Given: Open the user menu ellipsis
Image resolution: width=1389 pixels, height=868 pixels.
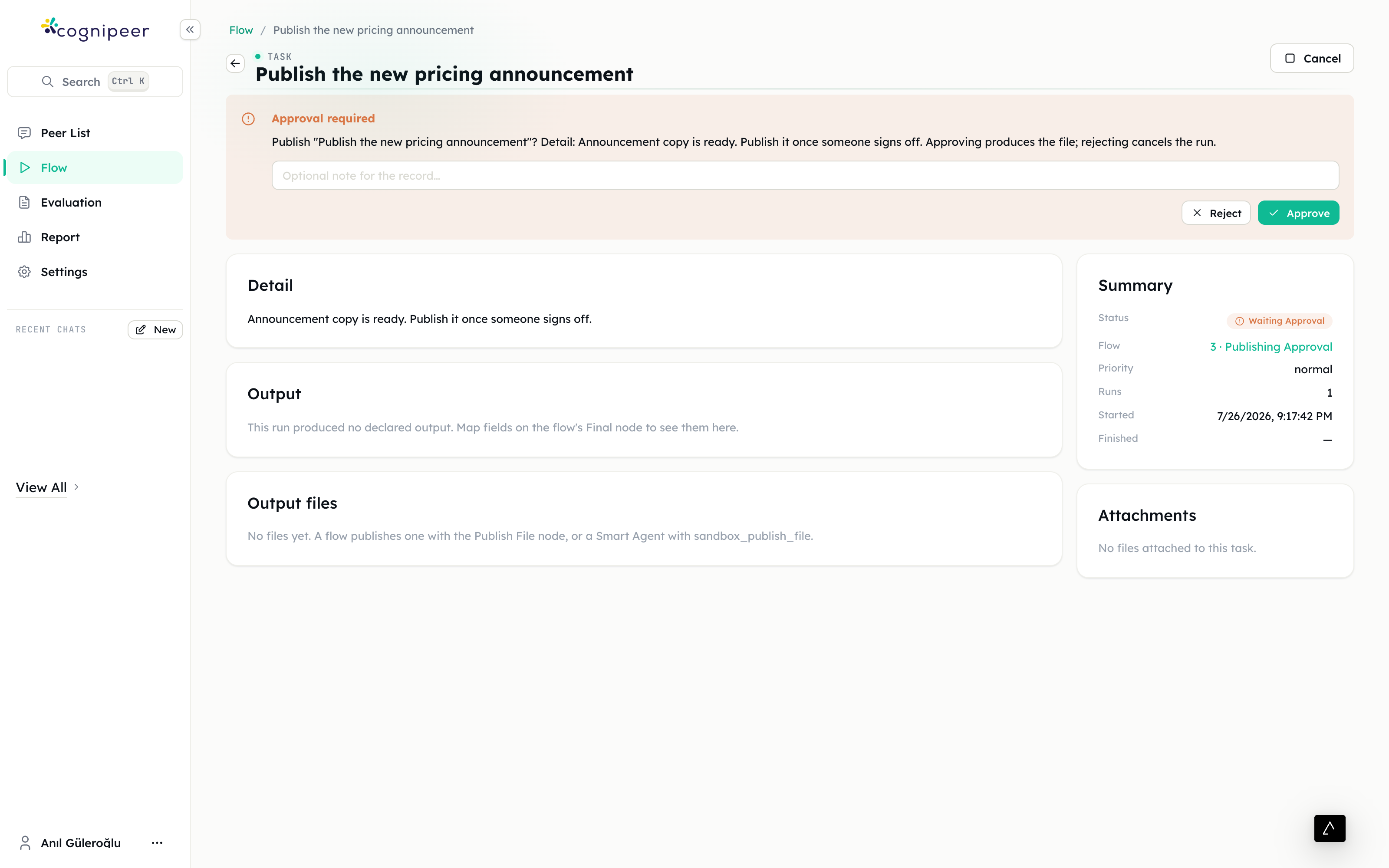Looking at the screenshot, I should pyautogui.click(x=157, y=843).
